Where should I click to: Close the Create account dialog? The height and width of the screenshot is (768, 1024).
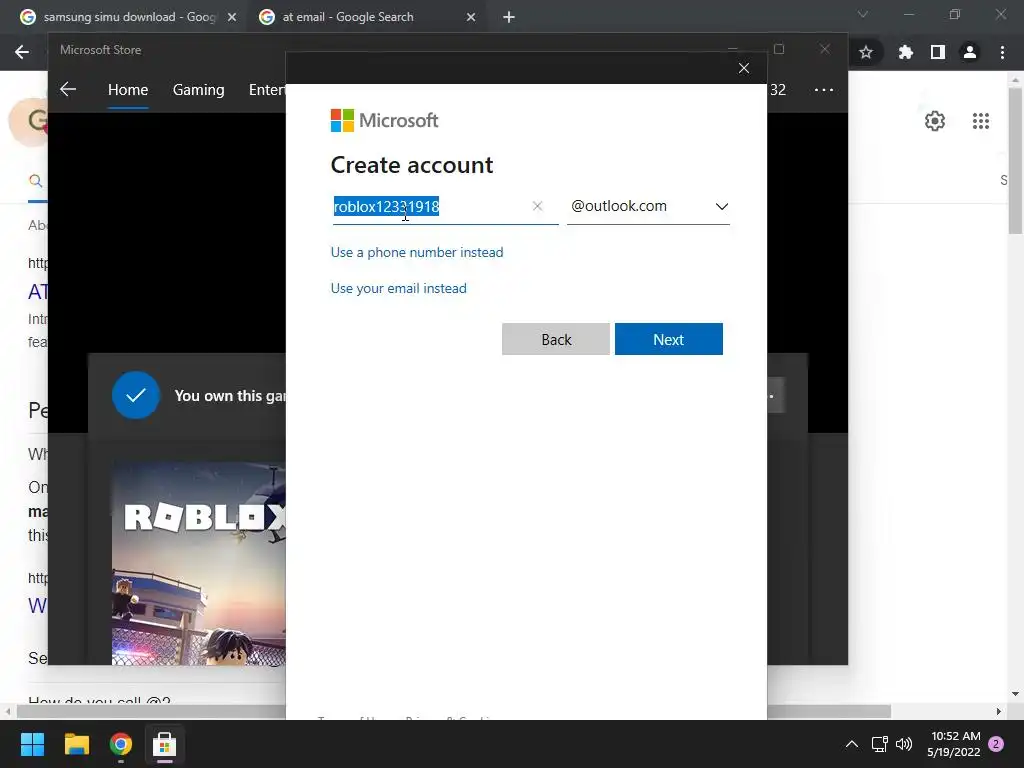[744, 68]
